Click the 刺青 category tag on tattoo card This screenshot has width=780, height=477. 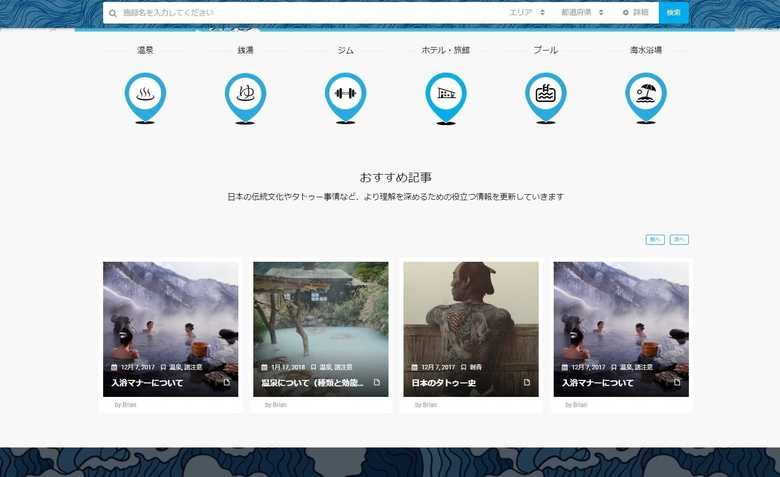coord(476,367)
